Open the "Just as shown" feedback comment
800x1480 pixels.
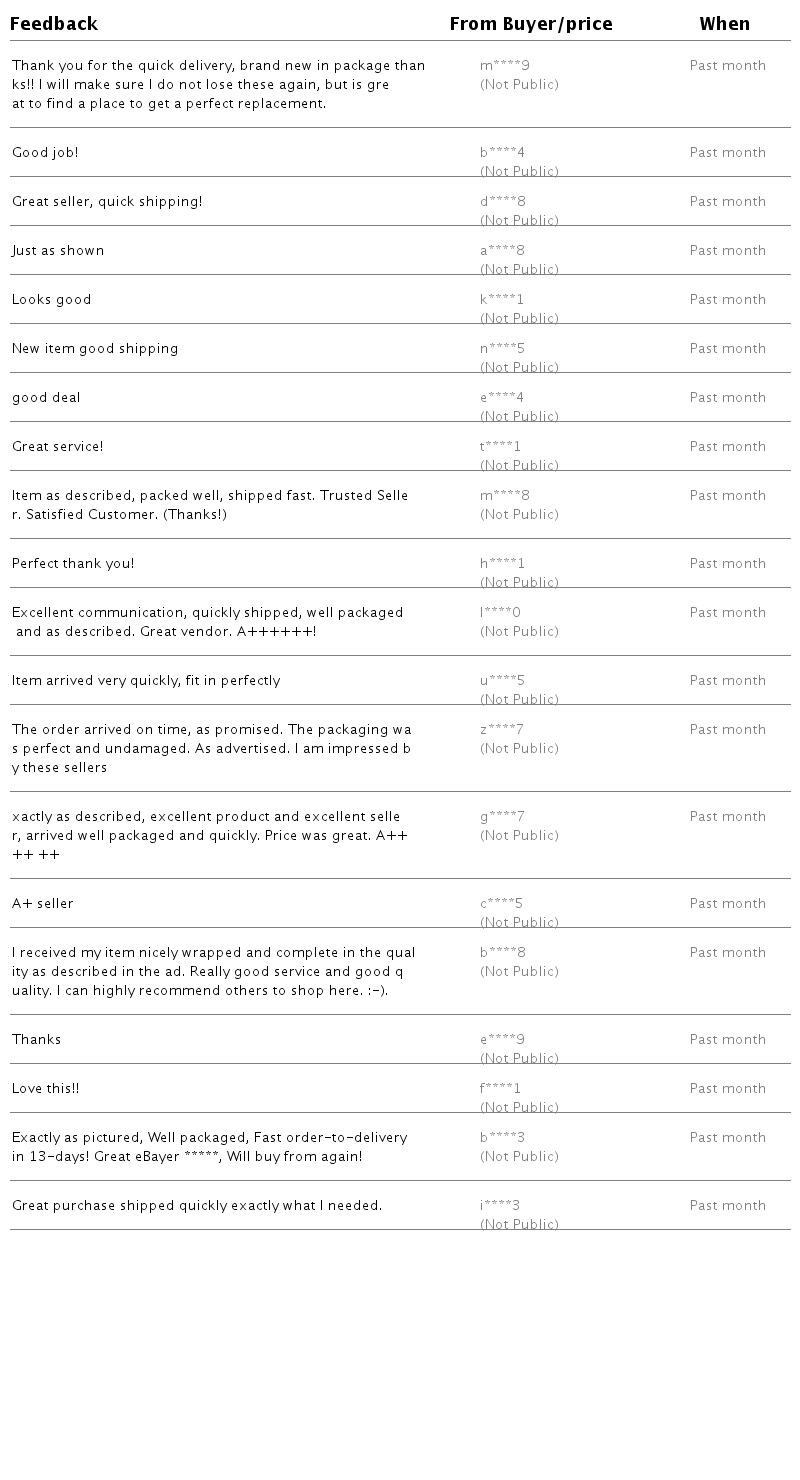point(58,251)
